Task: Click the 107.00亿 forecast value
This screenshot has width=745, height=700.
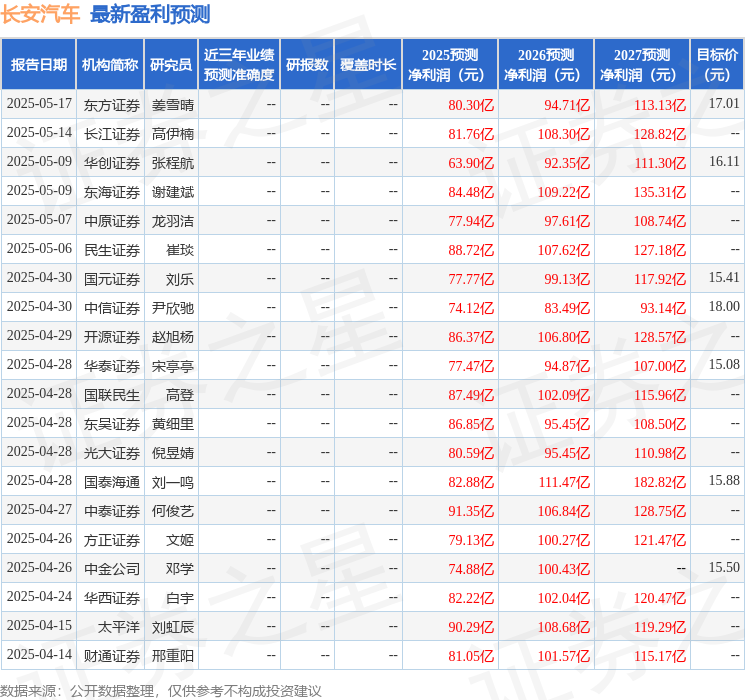Action: pos(660,366)
